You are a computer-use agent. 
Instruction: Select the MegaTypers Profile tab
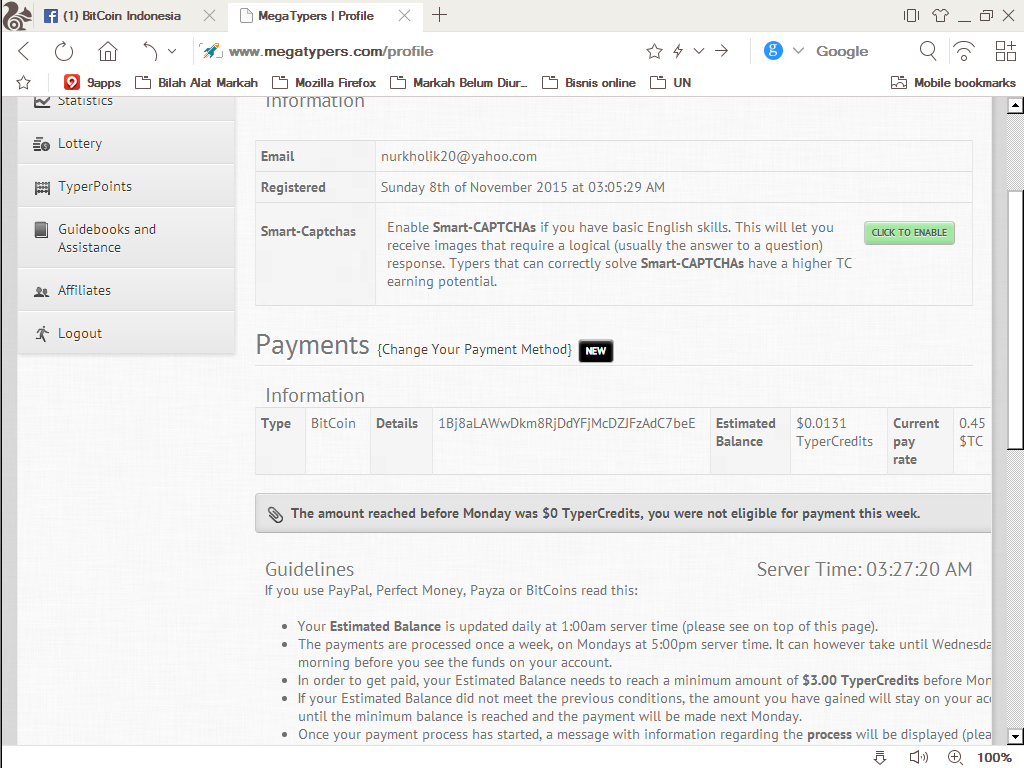coord(315,16)
